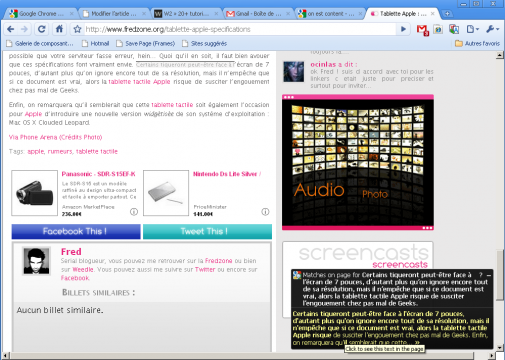Click the info icon under the Panasonic ad
This screenshot has width=505, height=360.
134,212
